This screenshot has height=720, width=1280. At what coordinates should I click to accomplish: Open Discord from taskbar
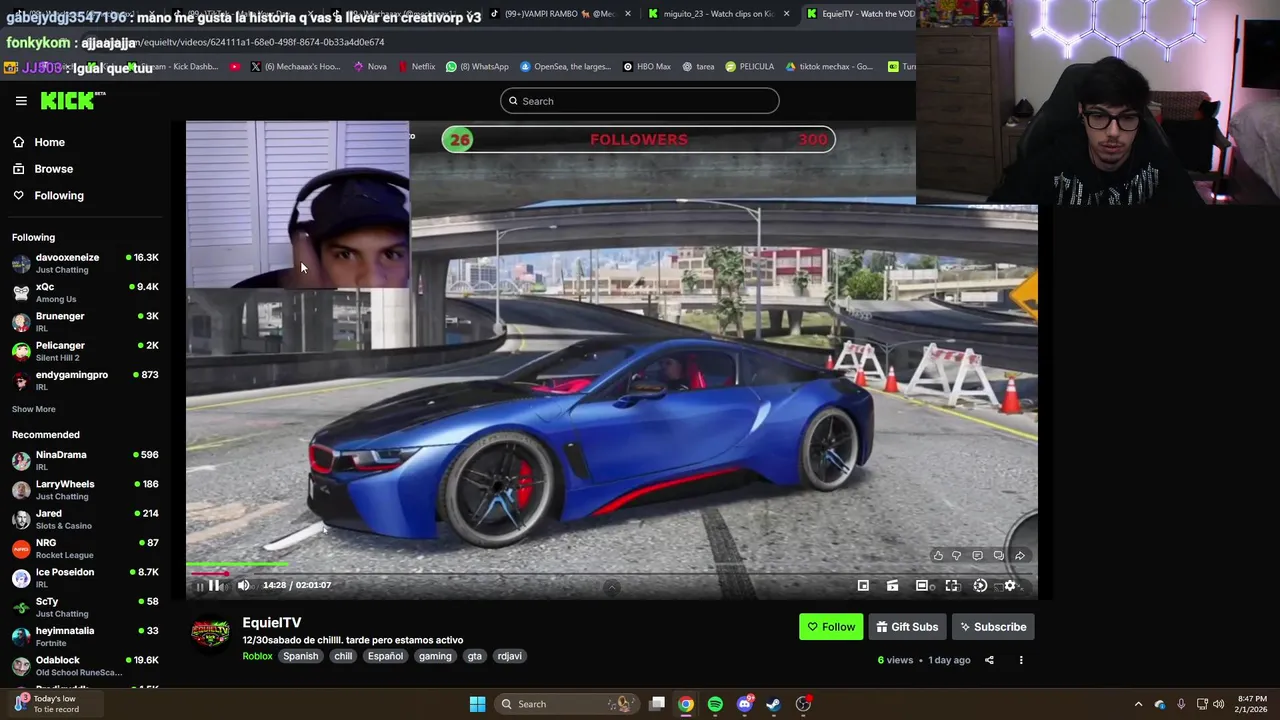[x=744, y=704]
